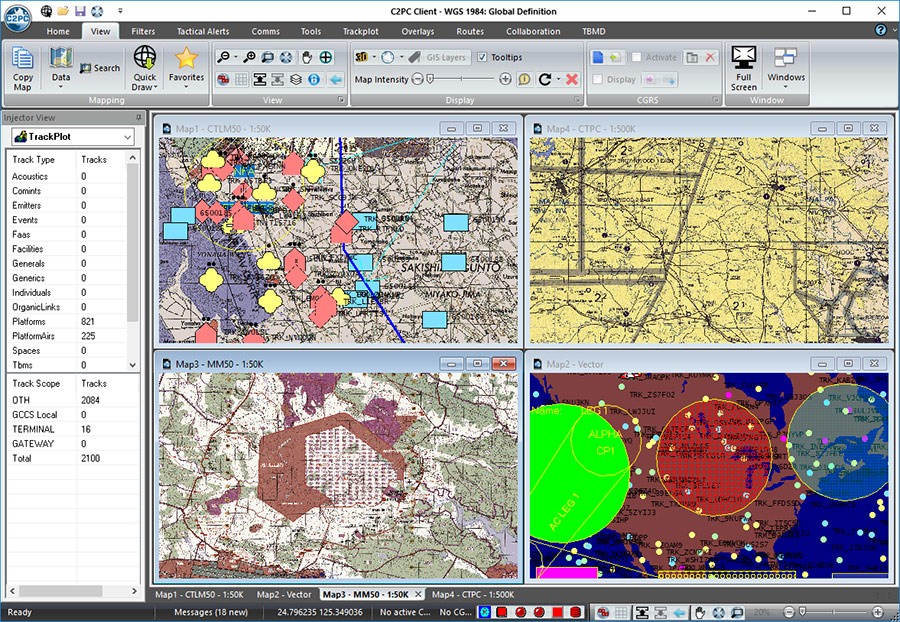Image resolution: width=900 pixels, height=622 pixels.
Task: Select the pan hand tool in View group
Action: tap(307, 57)
